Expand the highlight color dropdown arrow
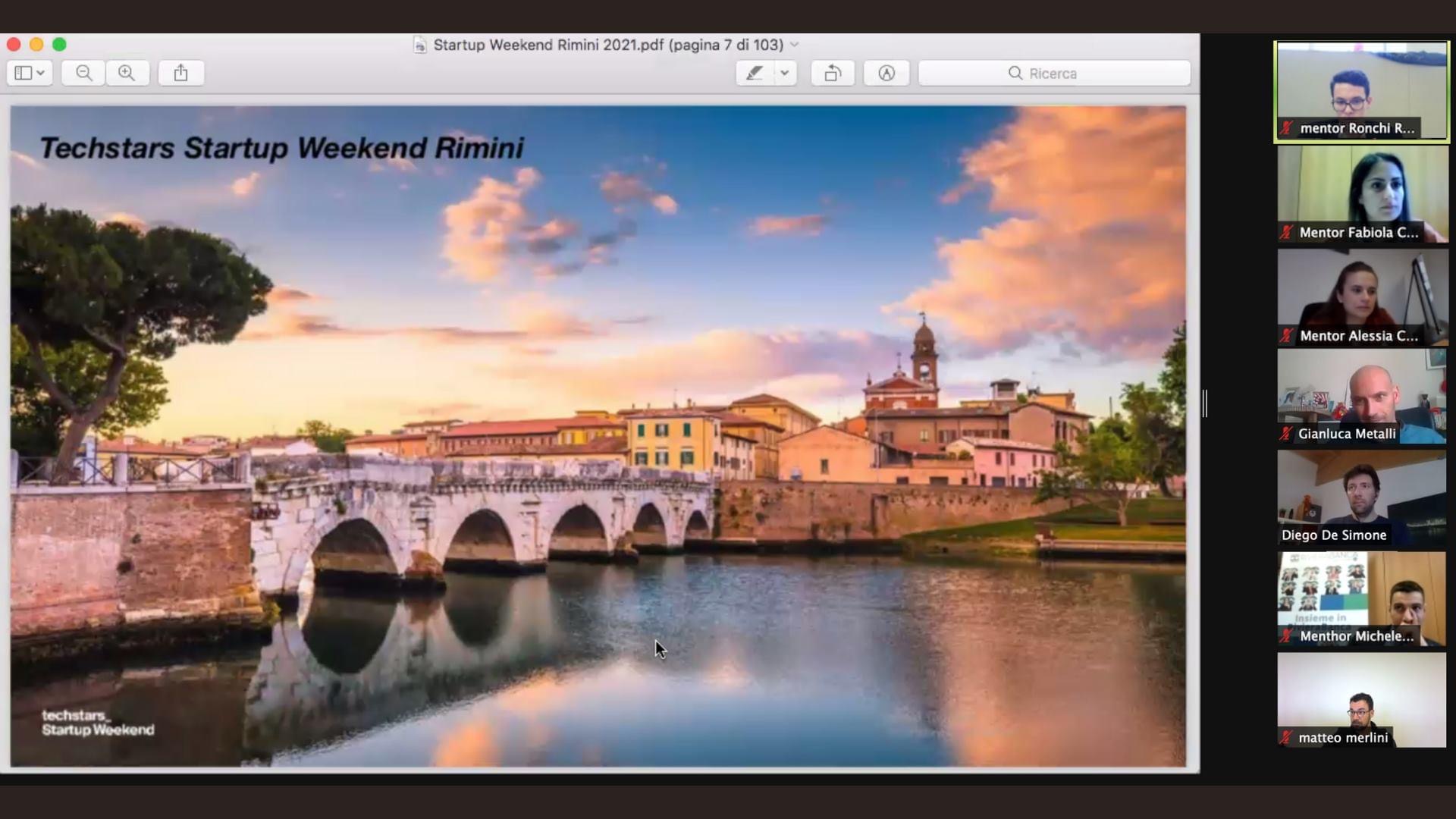The image size is (1456, 819). [785, 73]
